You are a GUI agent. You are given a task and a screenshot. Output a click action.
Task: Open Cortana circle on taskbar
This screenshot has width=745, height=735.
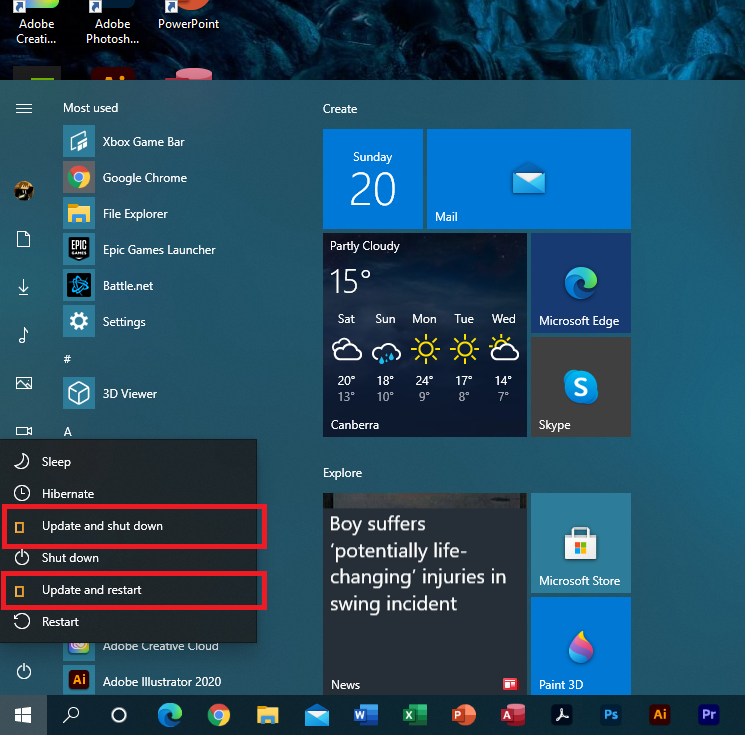point(119,715)
